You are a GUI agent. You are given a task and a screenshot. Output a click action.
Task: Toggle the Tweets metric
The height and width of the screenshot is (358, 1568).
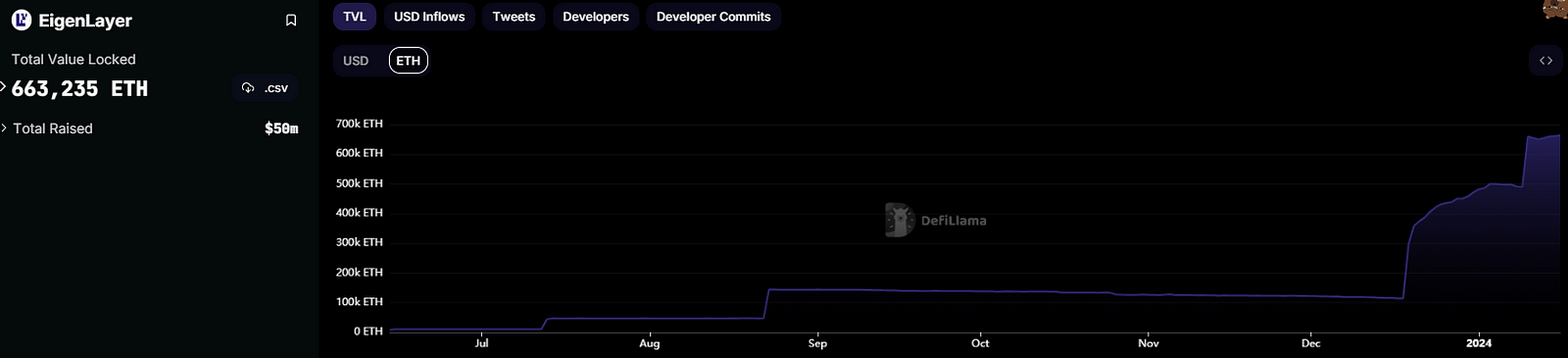(x=514, y=17)
